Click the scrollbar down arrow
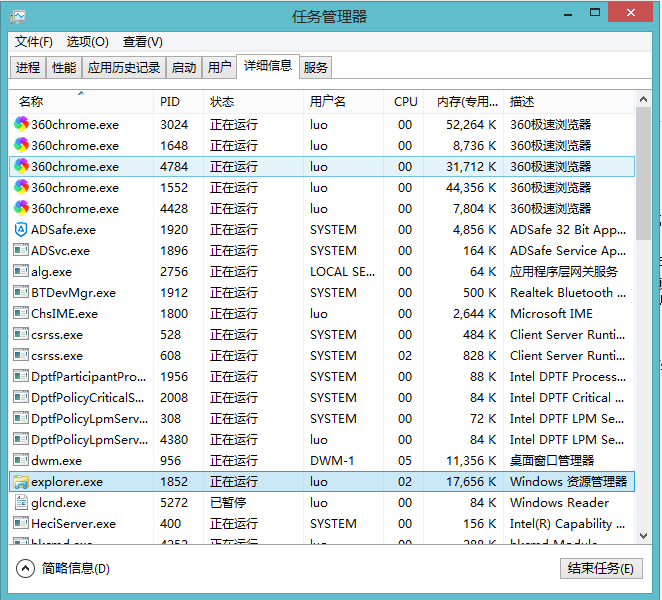 coord(643,535)
